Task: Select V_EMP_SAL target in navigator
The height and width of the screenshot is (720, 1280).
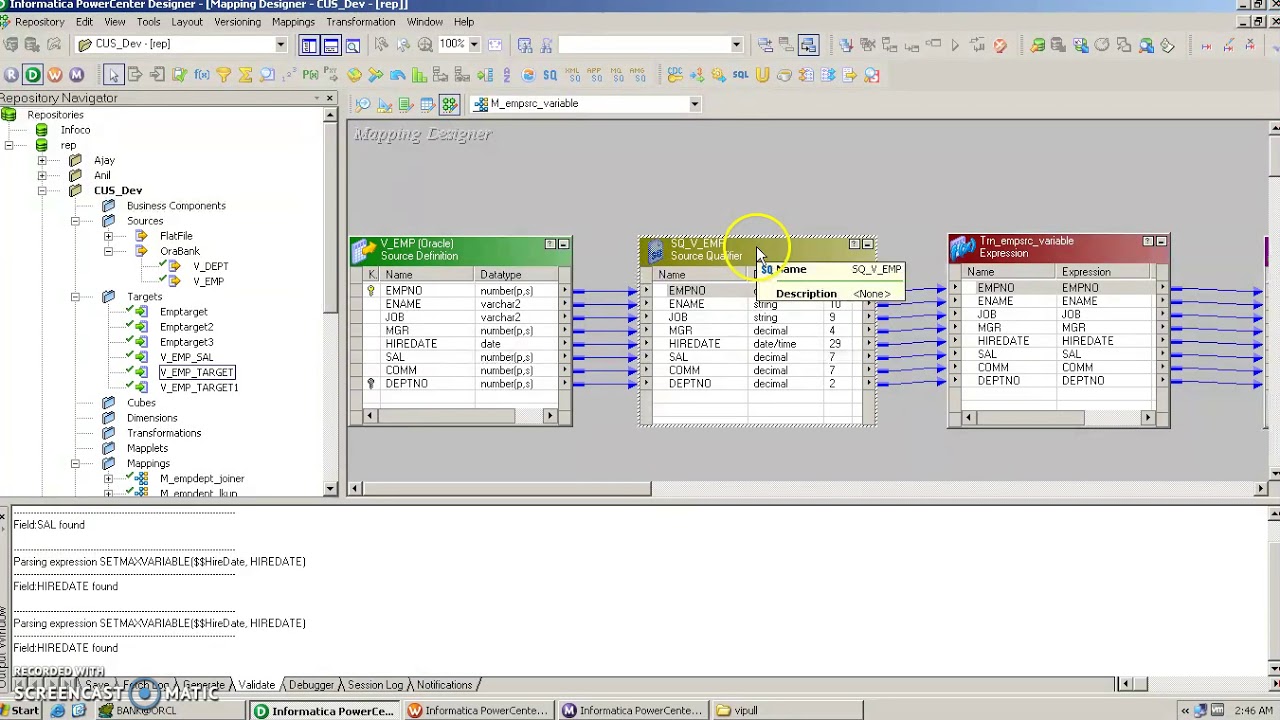Action: point(186,357)
